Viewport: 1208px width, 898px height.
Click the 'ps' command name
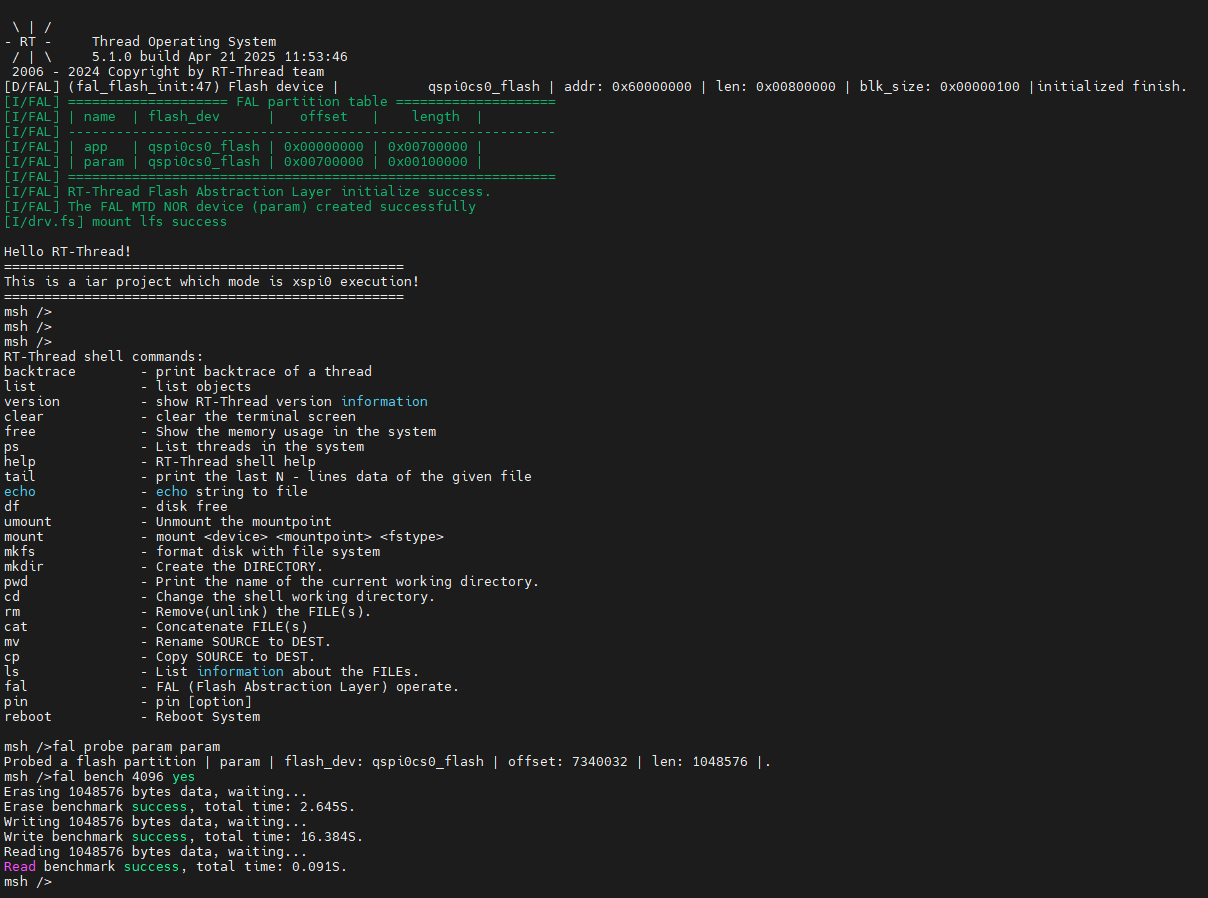[x=12, y=447]
